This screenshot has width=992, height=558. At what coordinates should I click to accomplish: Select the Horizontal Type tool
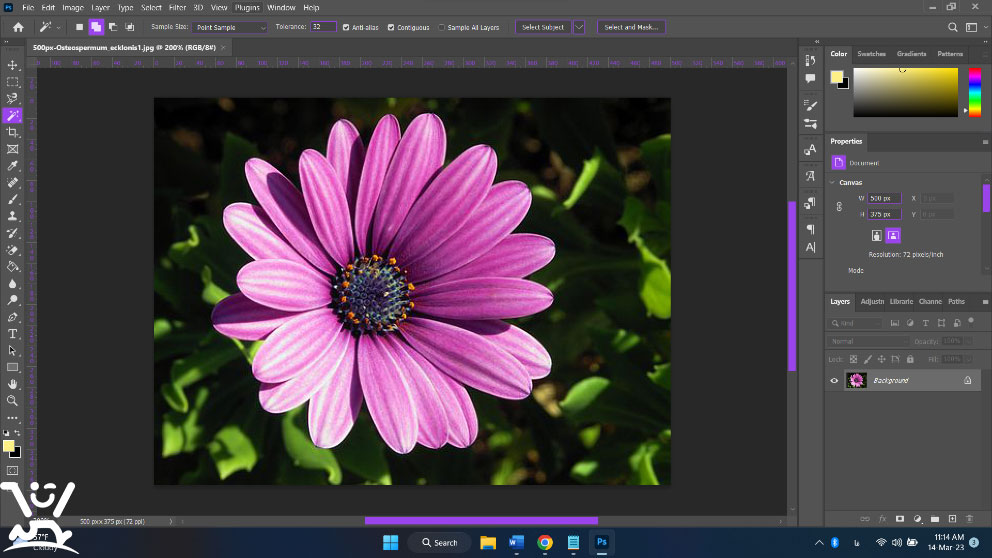(x=12, y=333)
